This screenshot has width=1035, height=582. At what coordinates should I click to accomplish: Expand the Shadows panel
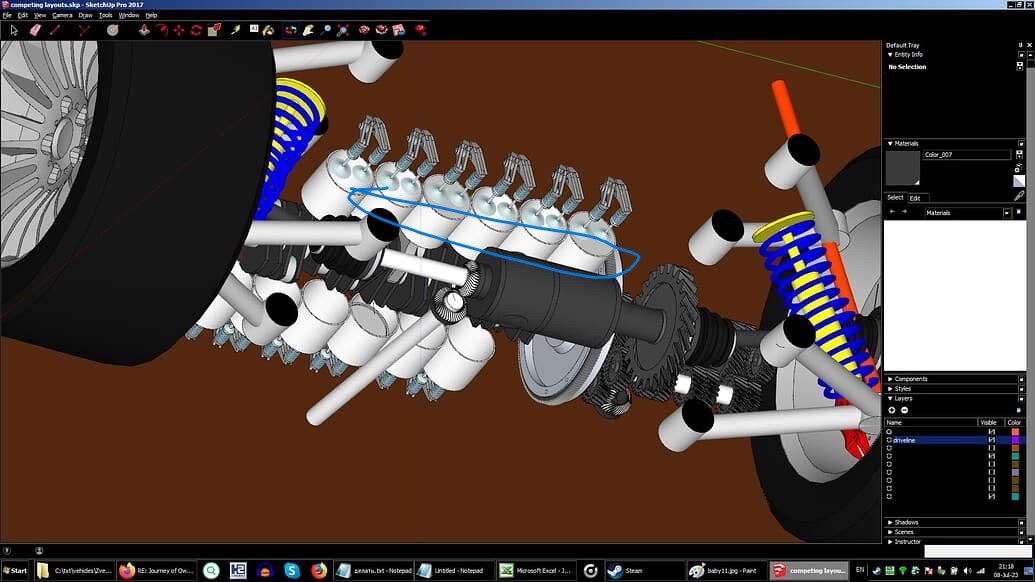coord(906,522)
